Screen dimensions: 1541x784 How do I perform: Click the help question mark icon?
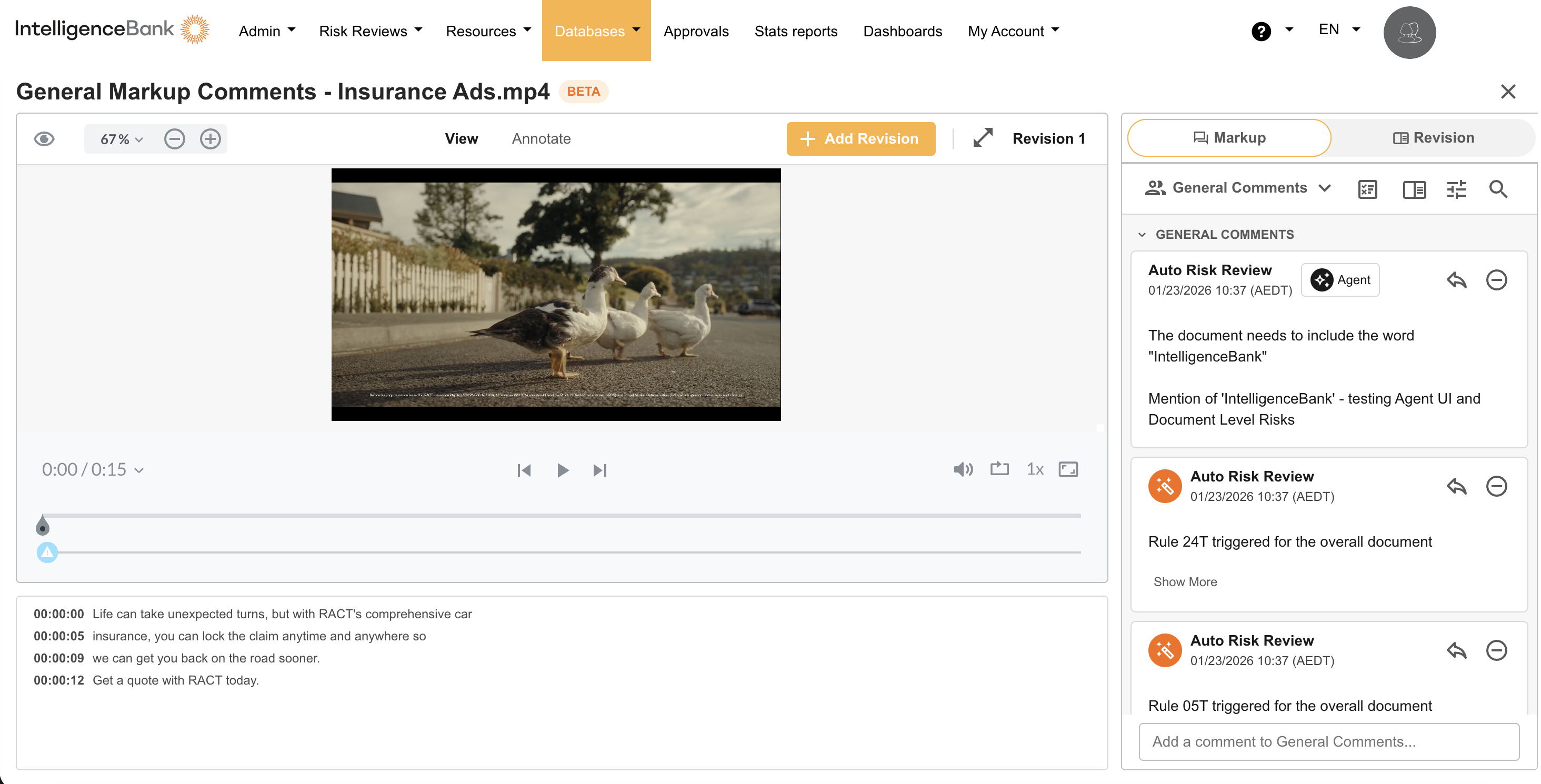[x=1261, y=31]
